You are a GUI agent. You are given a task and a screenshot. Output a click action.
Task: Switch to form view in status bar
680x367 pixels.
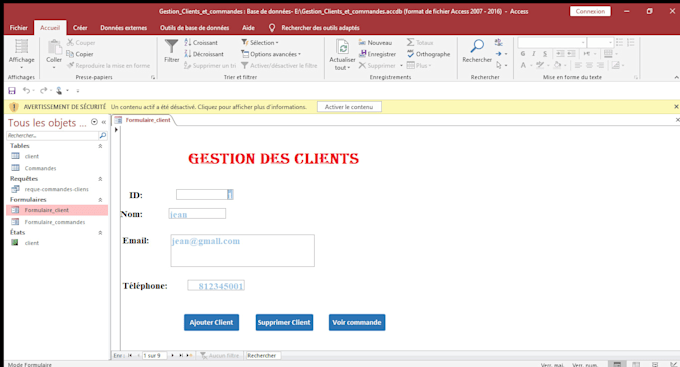click(617, 364)
